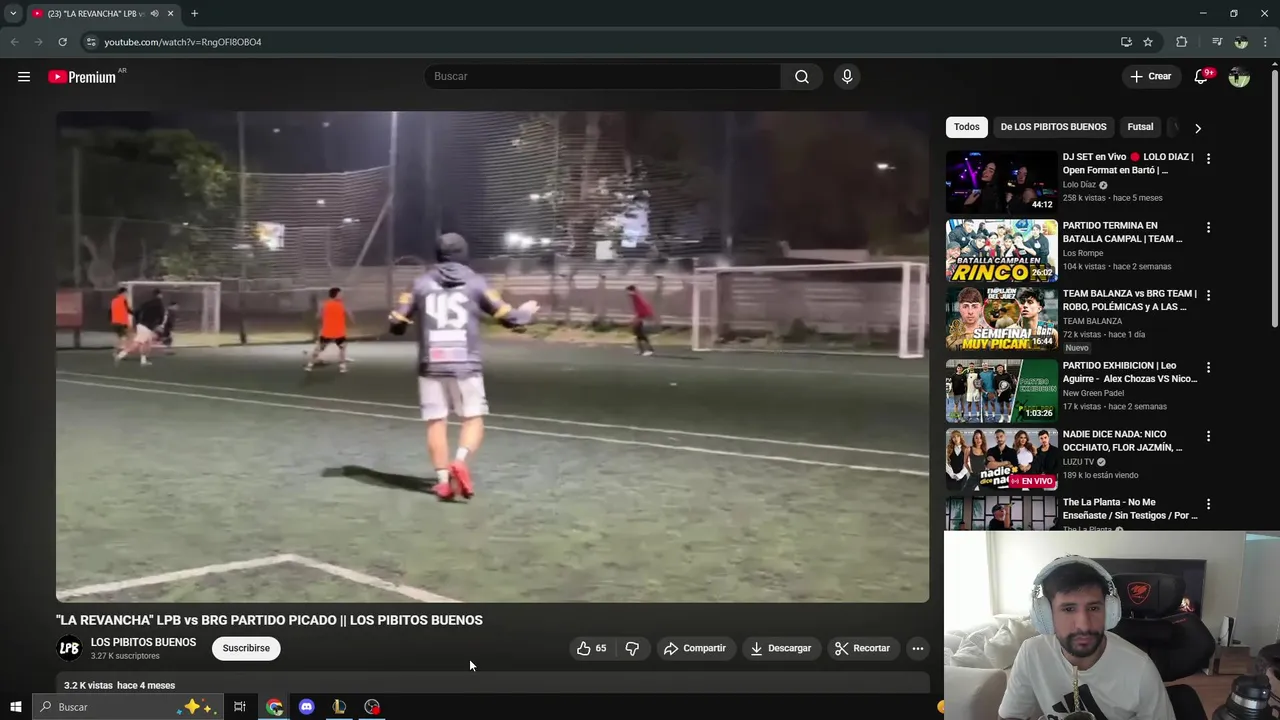This screenshot has height=720, width=1280.
Task: Open the Chrome profile avatar
Action: click(x=1241, y=42)
